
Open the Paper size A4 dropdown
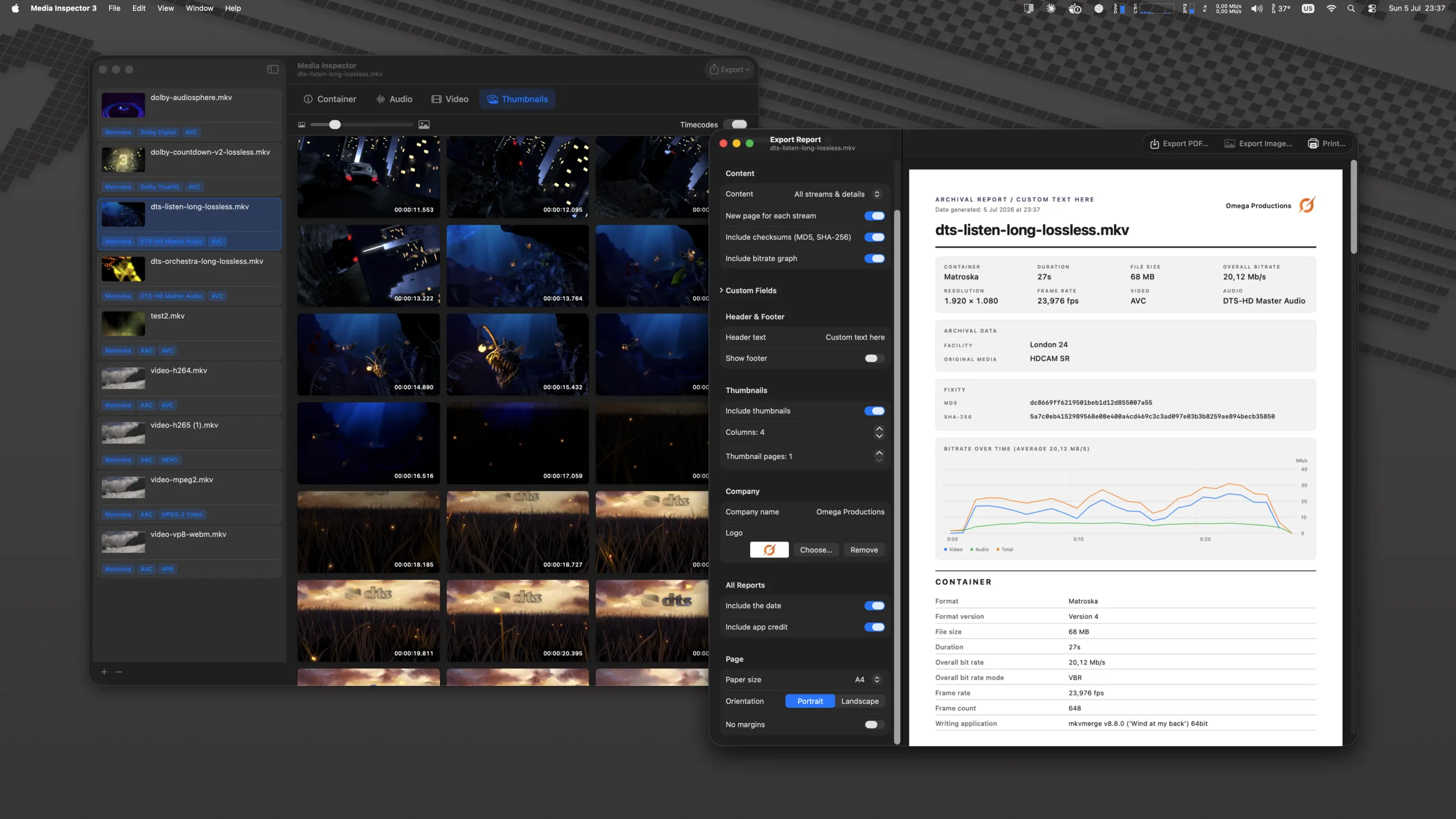tap(867, 680)
